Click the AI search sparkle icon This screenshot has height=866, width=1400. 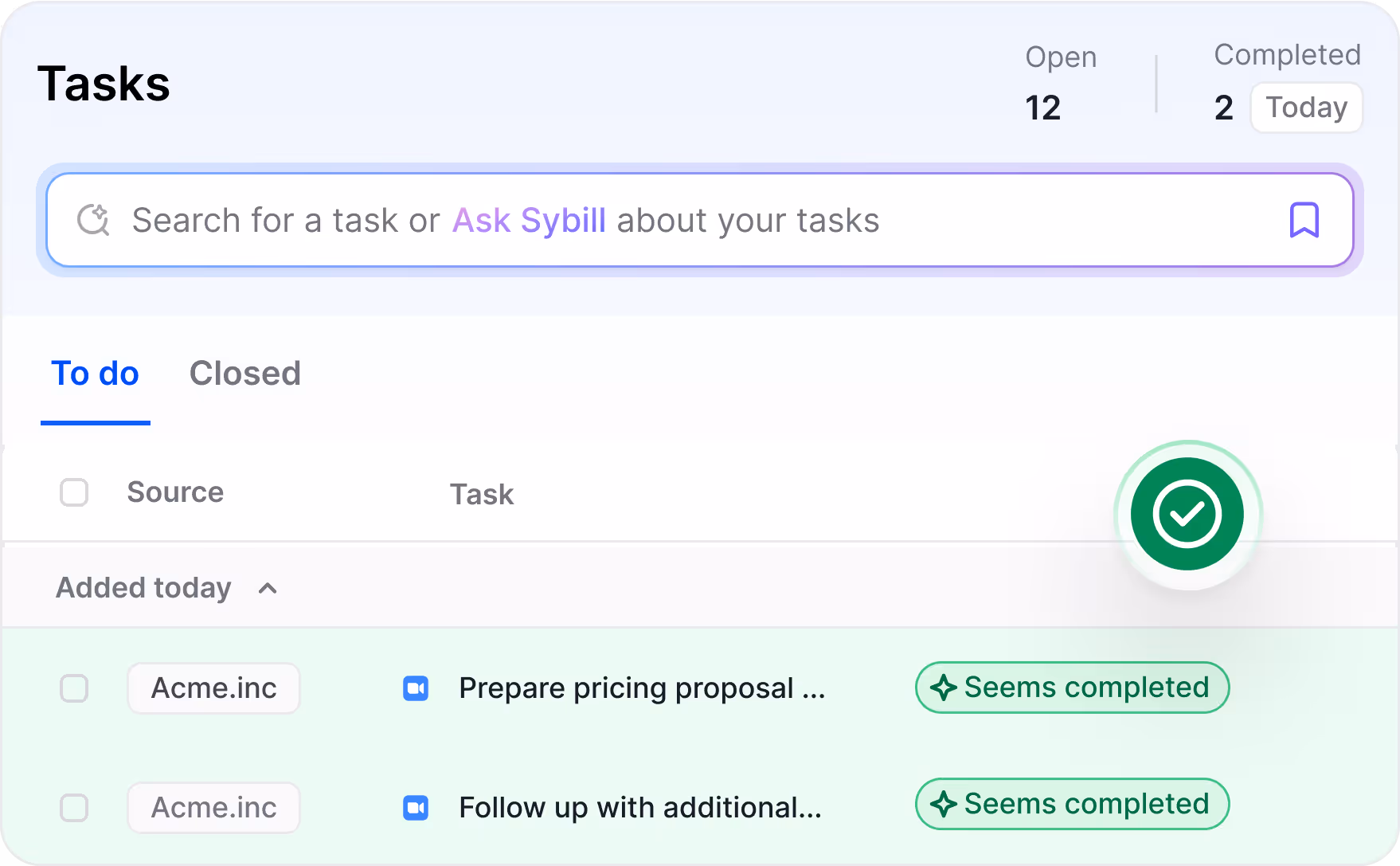(93, 220)
